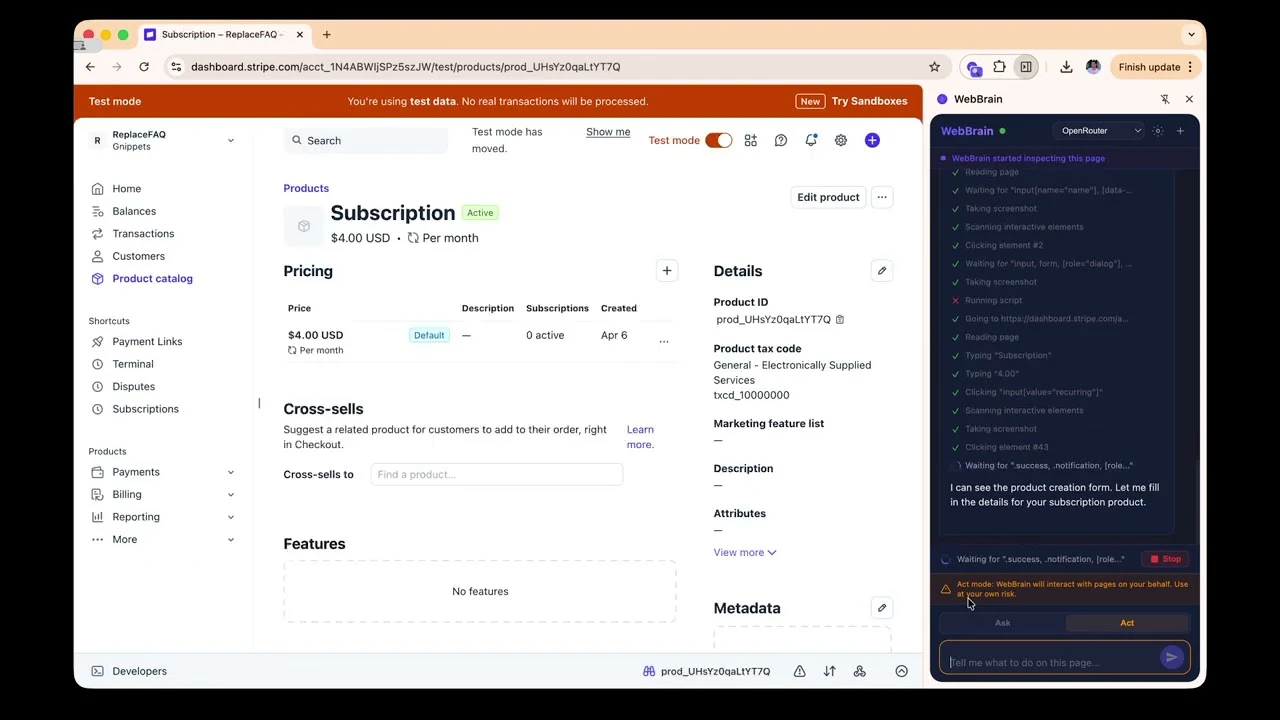Switch WebBrain to Act mode
This screenshot has width=1280, height=720.
pos(1127,623)
